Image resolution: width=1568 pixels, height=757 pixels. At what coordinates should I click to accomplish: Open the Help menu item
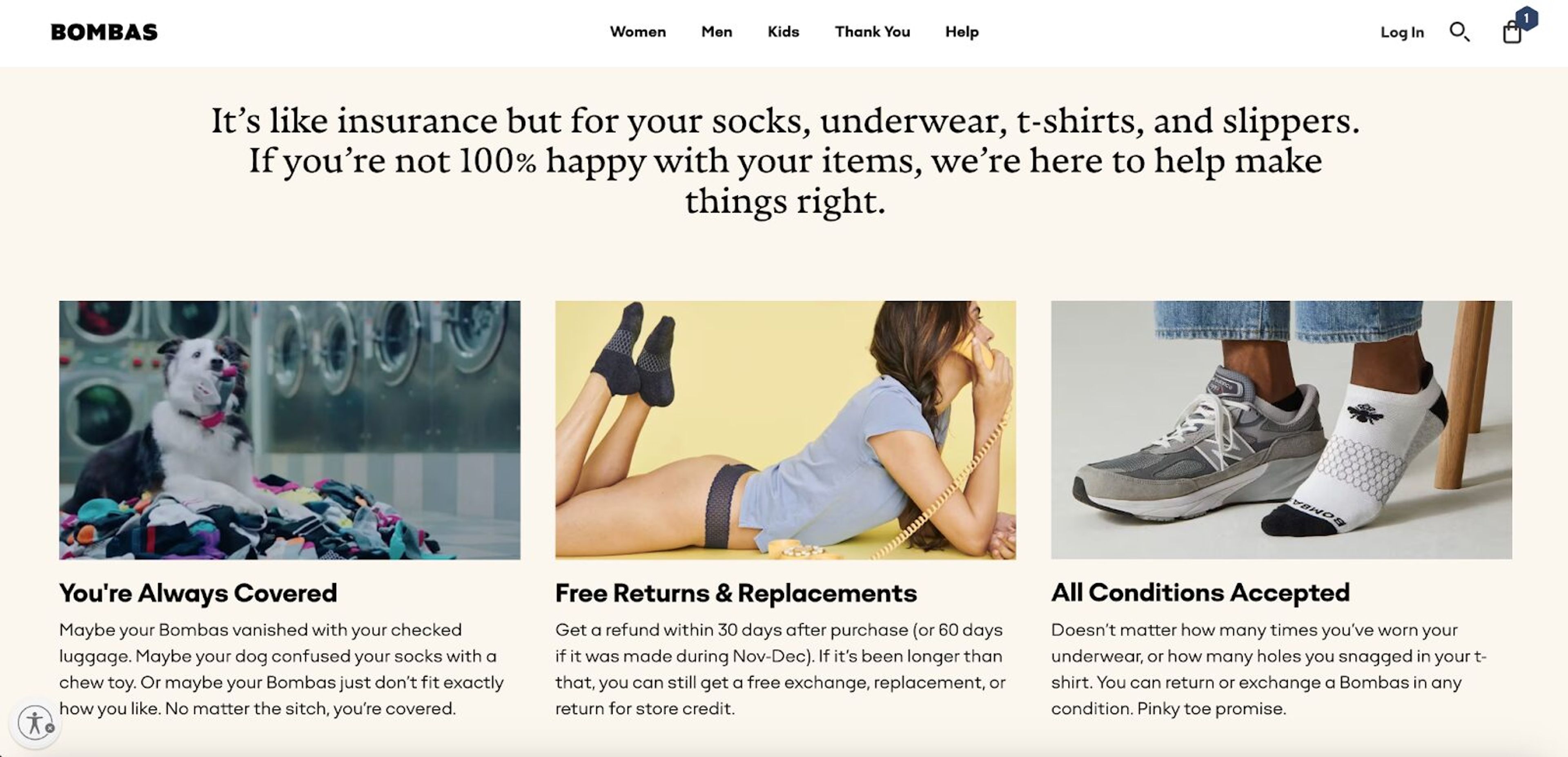pos(962,32)
